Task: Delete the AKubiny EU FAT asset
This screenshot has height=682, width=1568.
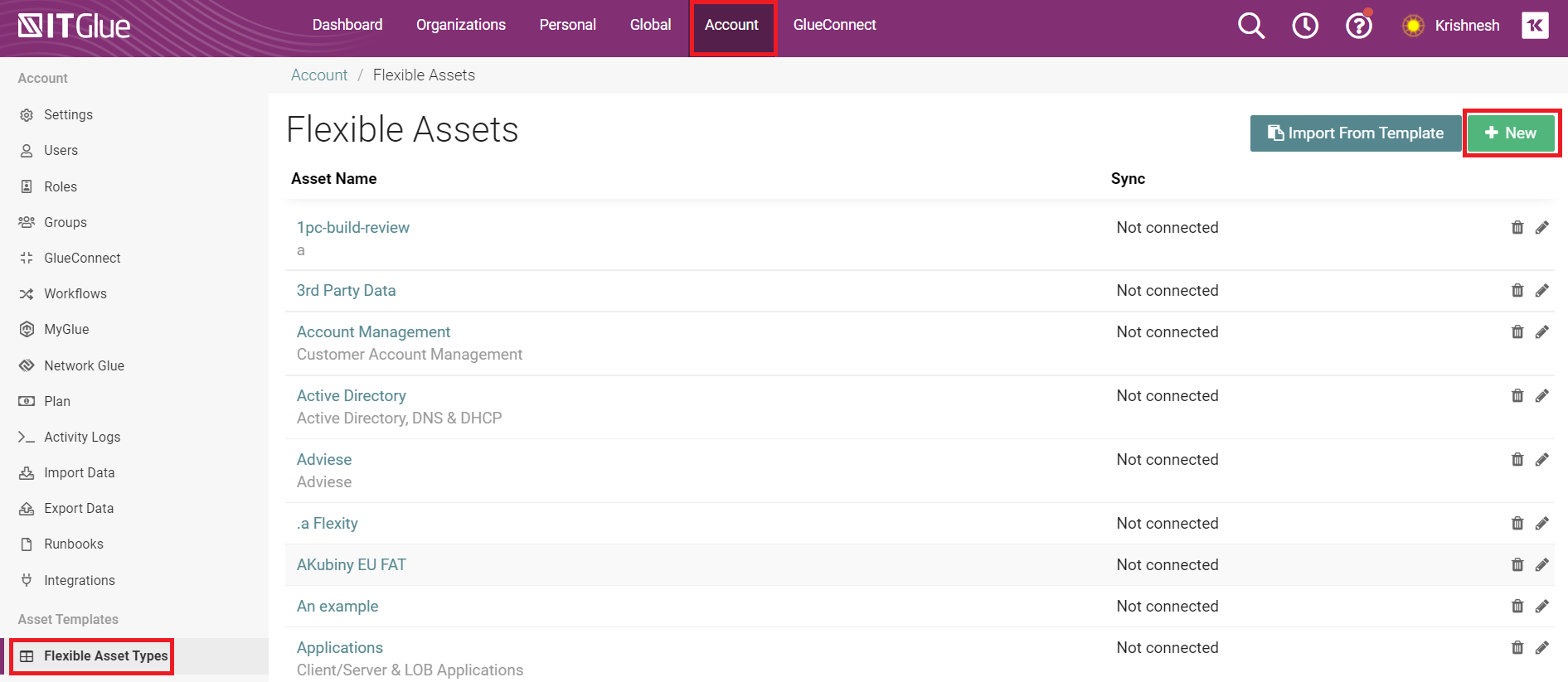Action: (1517, 564)
